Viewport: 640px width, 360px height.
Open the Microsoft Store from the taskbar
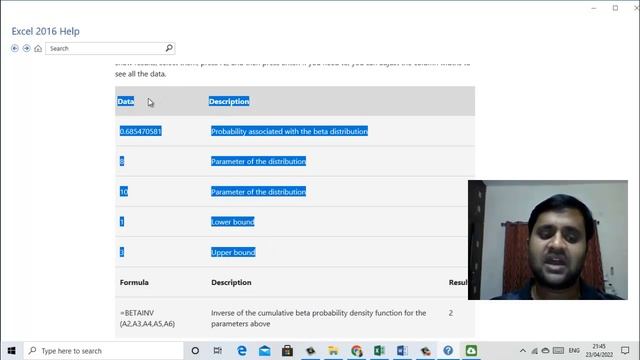click(287, 351)
